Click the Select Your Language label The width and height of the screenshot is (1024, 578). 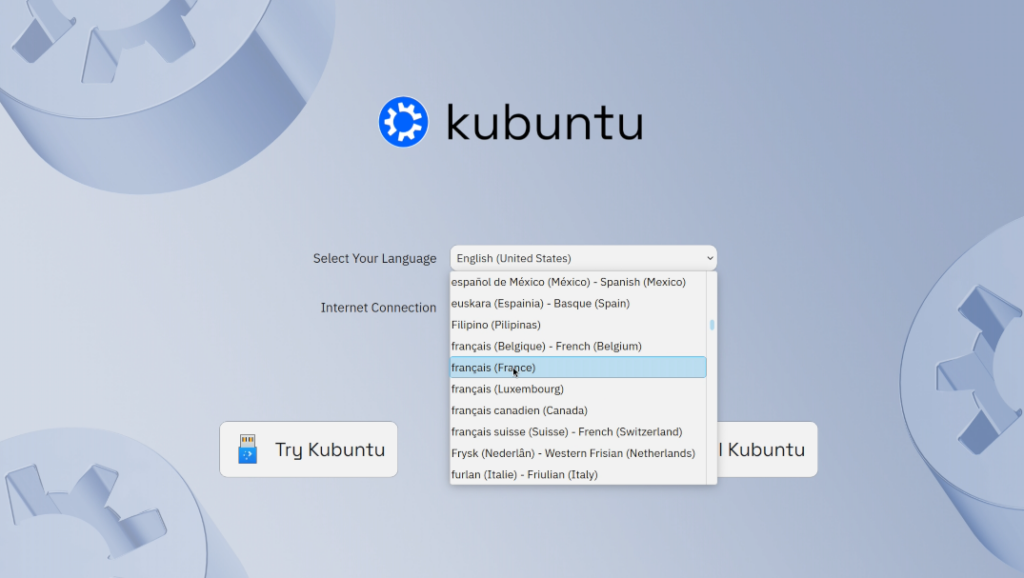pyautogui.click(x=374, y=257)
